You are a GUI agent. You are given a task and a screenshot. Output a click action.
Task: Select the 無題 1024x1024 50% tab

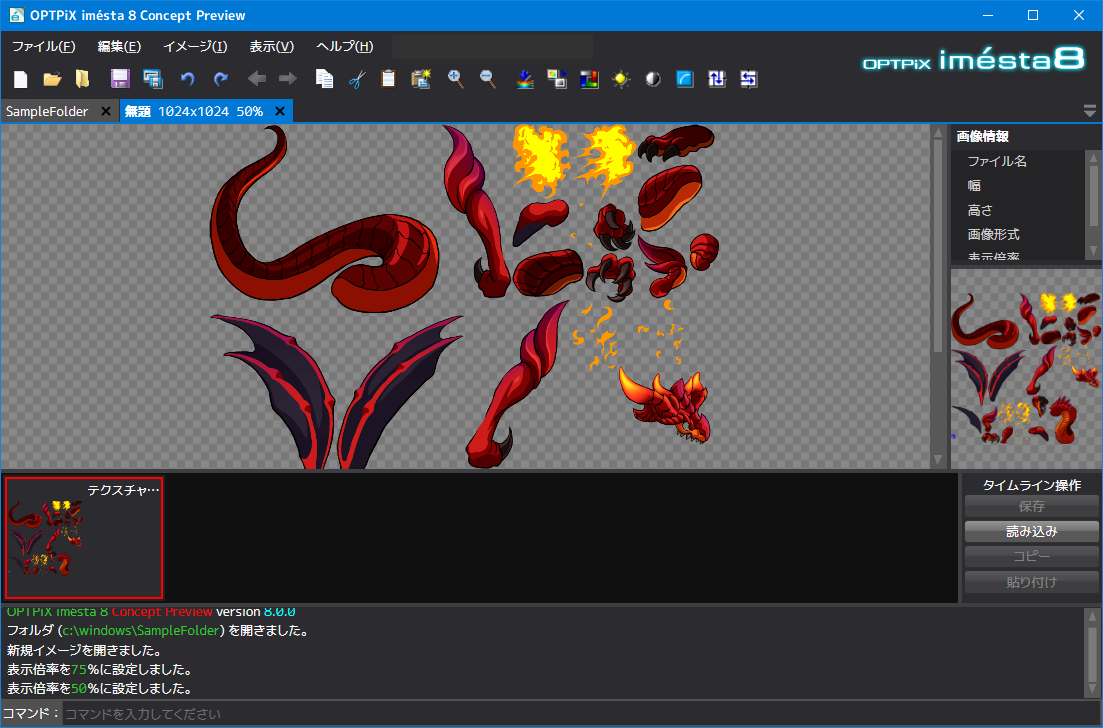(x=194, y=111)
